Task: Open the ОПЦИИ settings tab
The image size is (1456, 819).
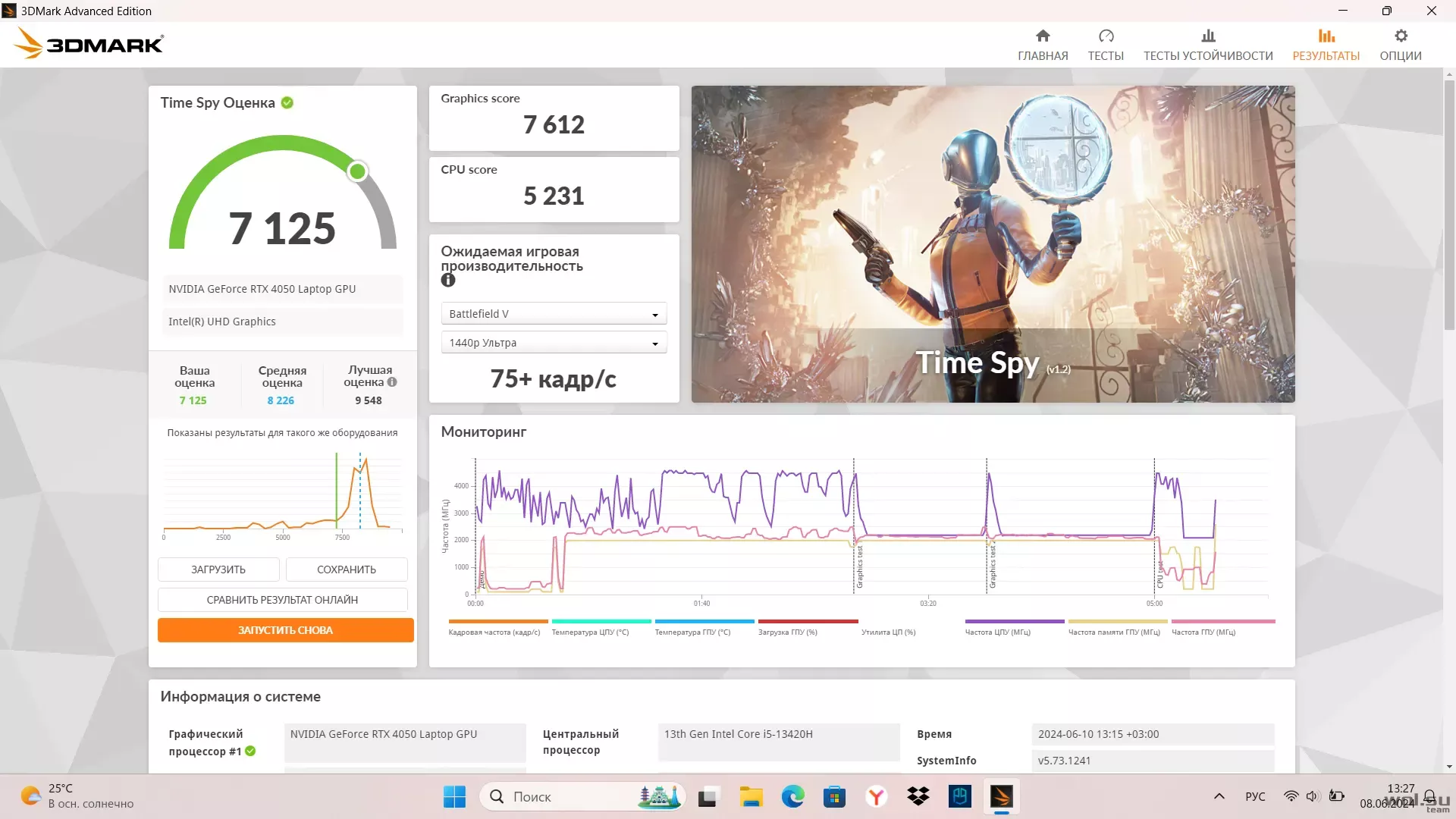Action: tap(1400, 45)
